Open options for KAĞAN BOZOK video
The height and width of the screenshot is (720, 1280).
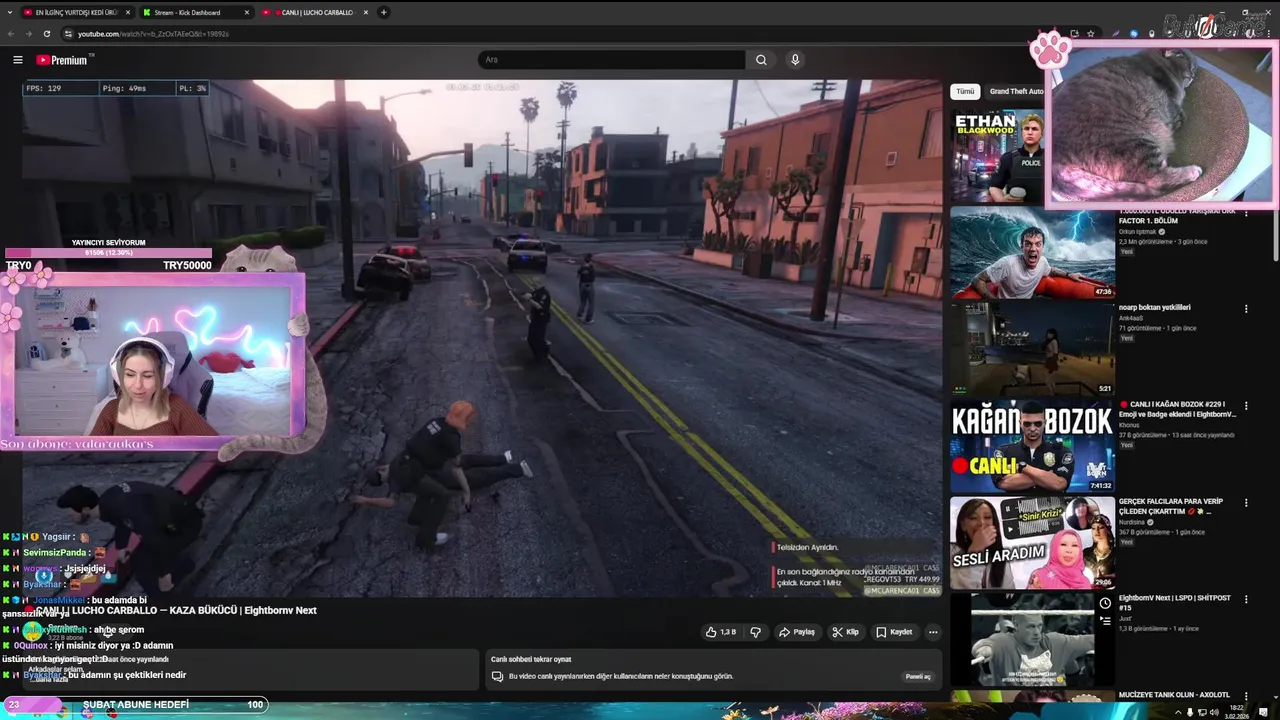pos(1246,406)
